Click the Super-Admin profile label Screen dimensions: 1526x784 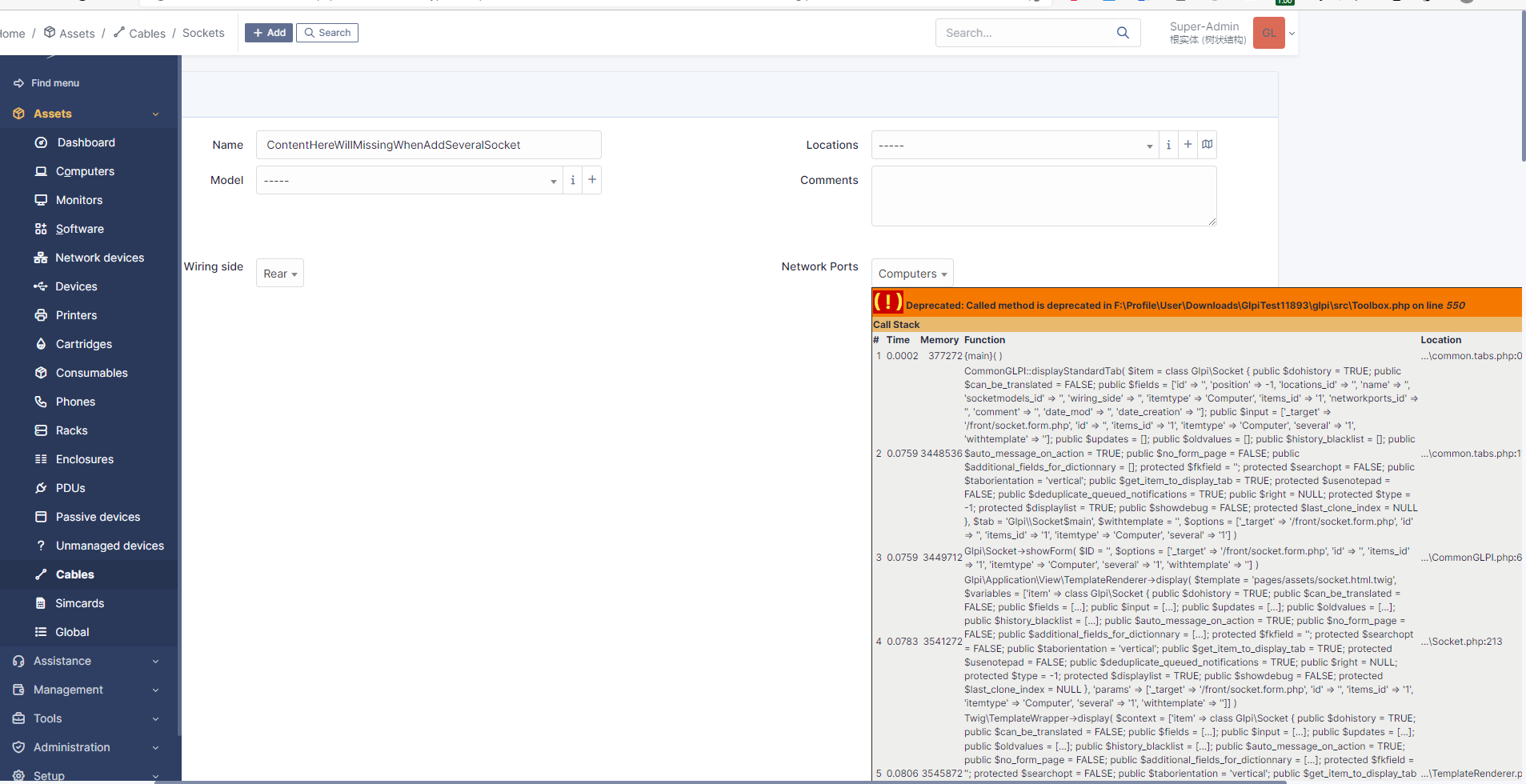pyautogui.click(x=1204, y=26)
